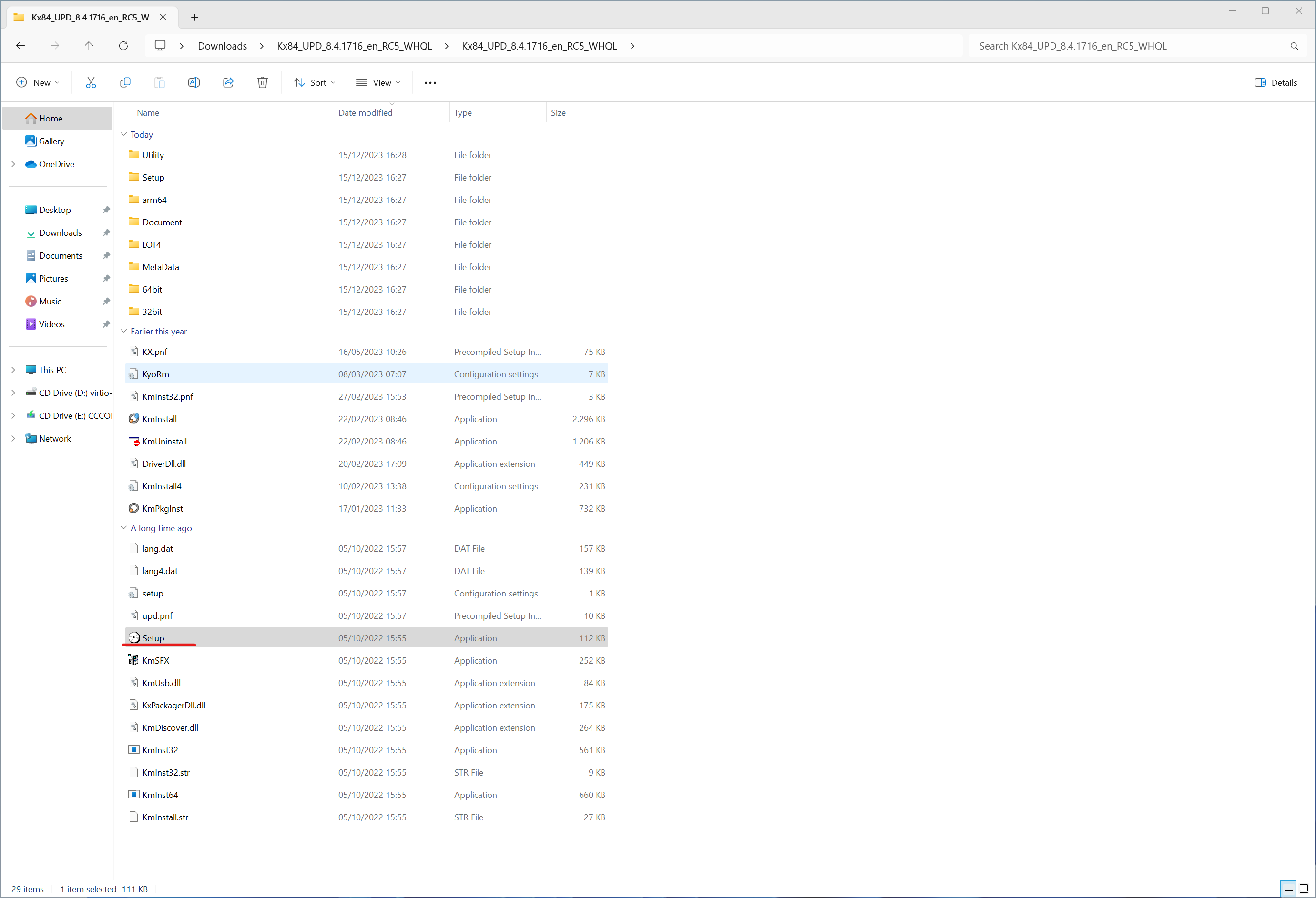Go to Home in navigation pane
The height and width of the screenshot is (898, 1316).
coord(57,118)
